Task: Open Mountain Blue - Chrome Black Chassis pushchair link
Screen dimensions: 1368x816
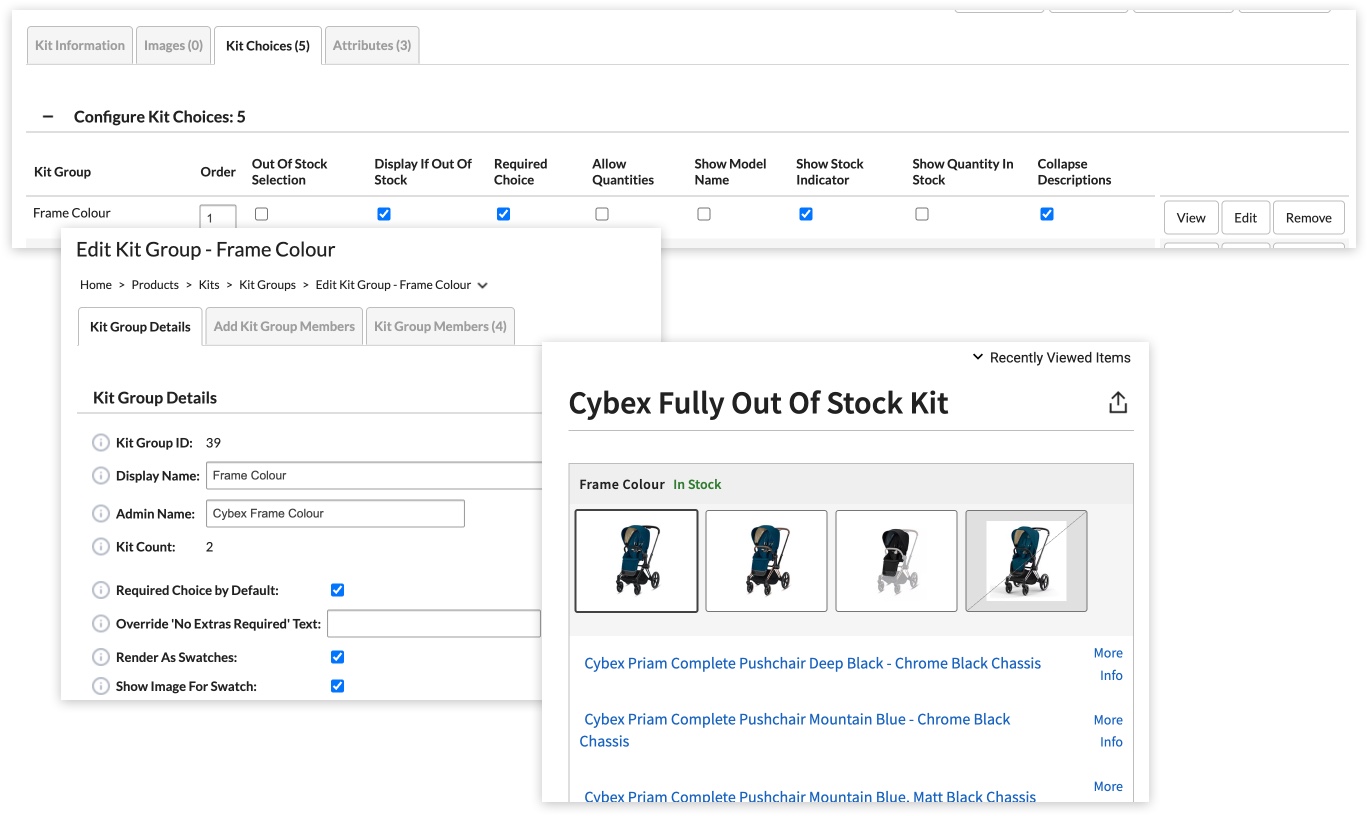Action: coord(795,730)
